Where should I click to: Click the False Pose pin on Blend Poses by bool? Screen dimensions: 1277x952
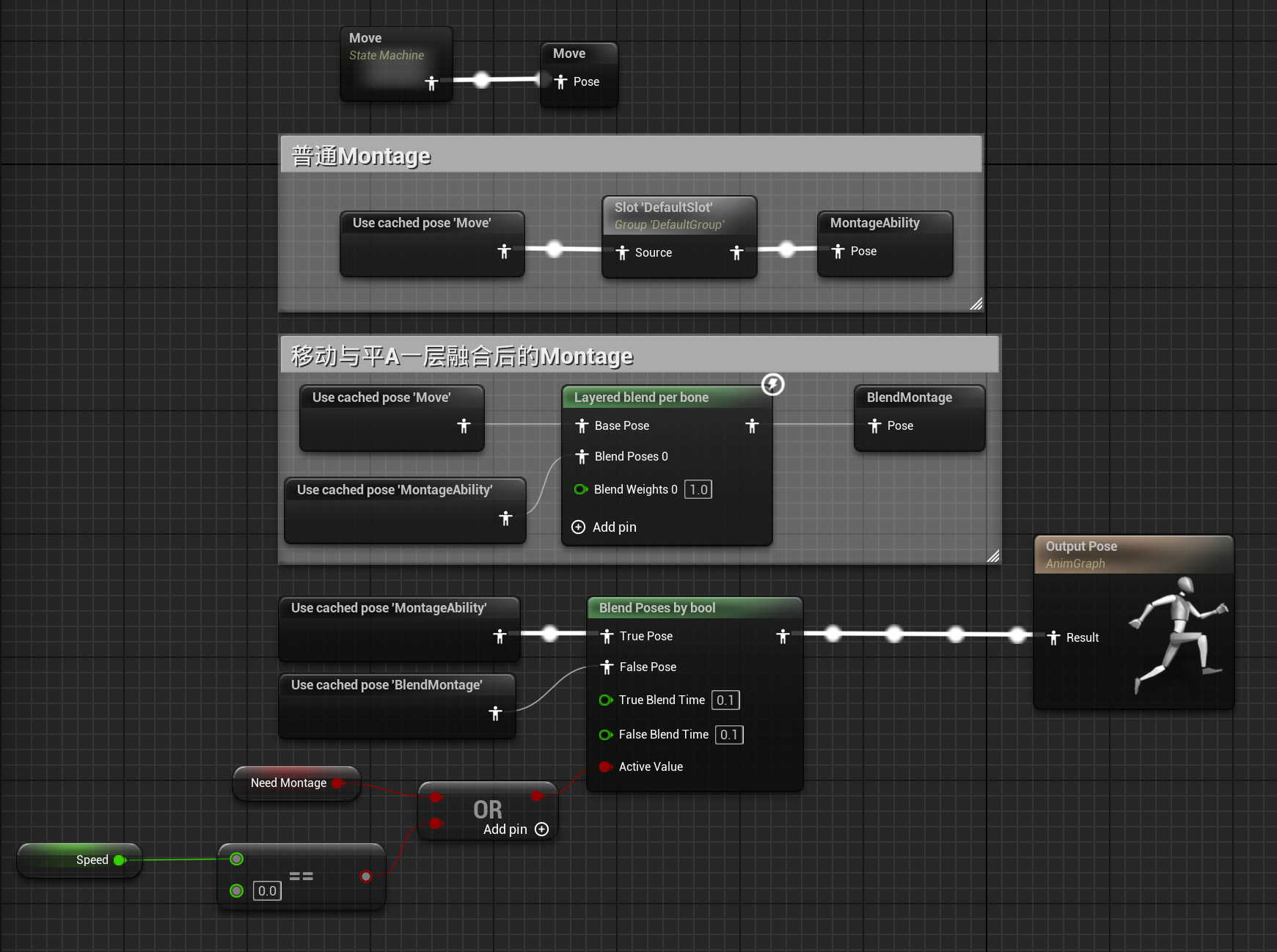[x=607, y=667]
